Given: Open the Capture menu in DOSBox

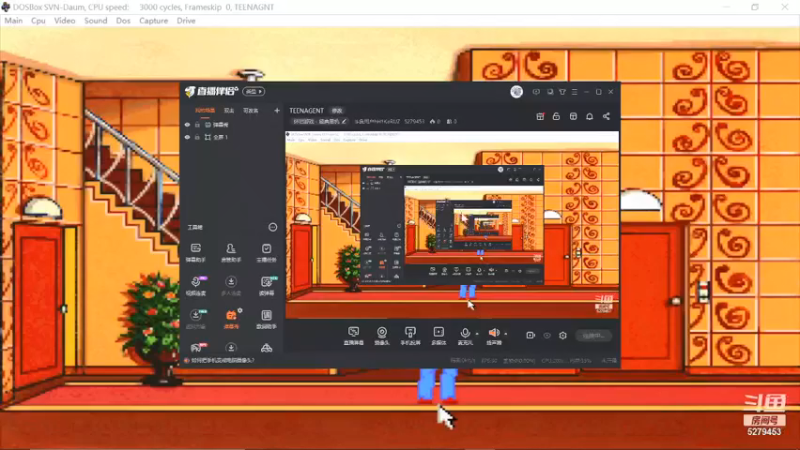Looking at the screenshot, I should [154, 21].
